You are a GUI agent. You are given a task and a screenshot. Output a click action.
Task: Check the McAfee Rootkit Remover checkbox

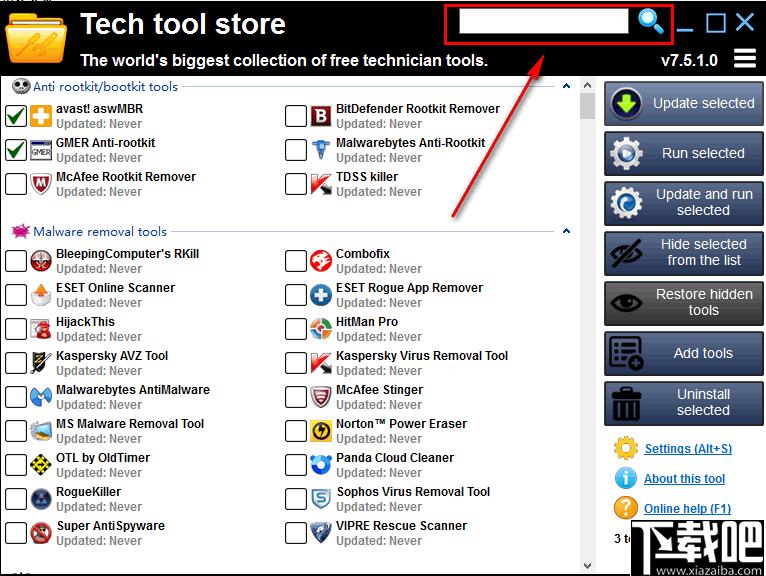point(16,184)
